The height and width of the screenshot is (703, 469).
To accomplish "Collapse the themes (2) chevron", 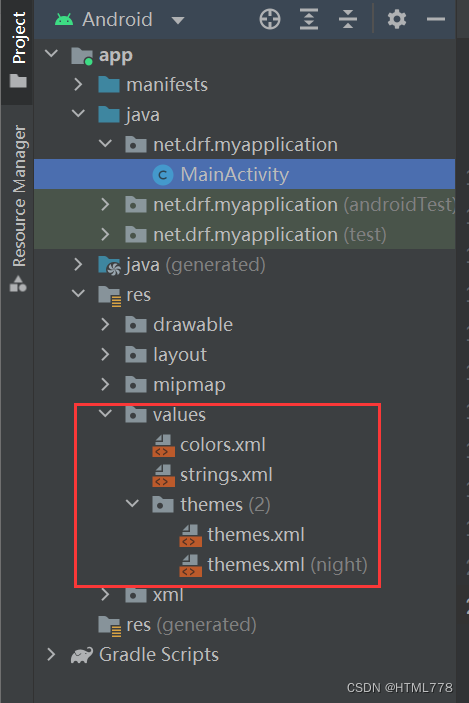I will [x=132, y=504].
